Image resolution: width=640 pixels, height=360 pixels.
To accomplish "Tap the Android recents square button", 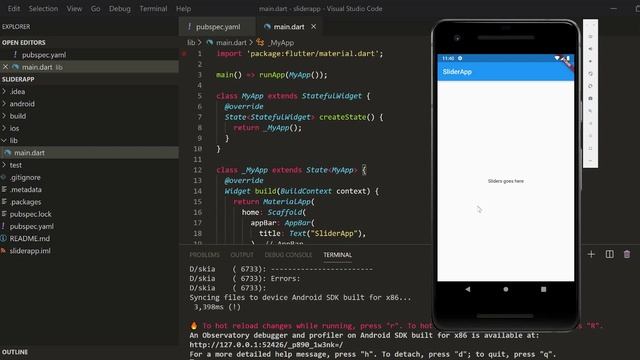I will [543, 289].
